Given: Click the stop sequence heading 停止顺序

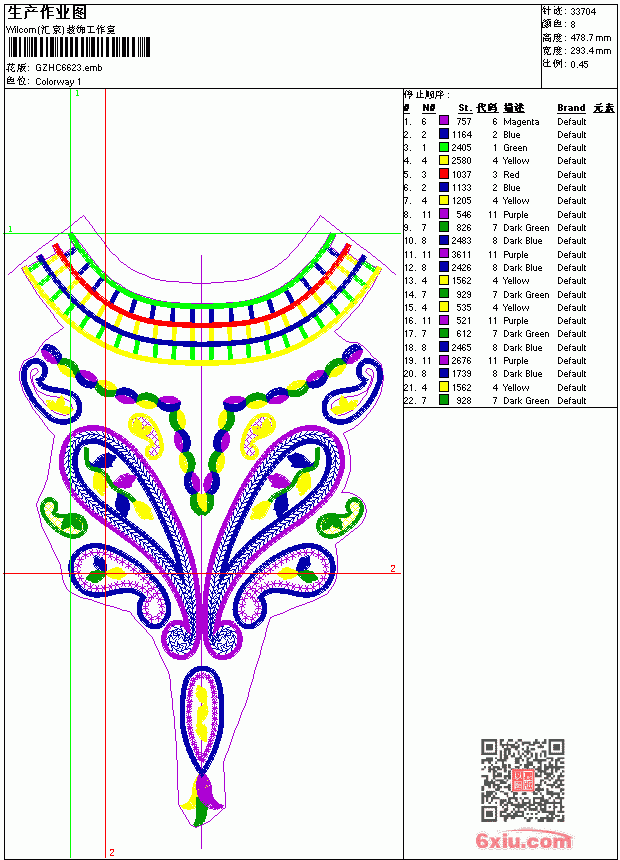Looking at the screenshot, I should tap(427, 95).
